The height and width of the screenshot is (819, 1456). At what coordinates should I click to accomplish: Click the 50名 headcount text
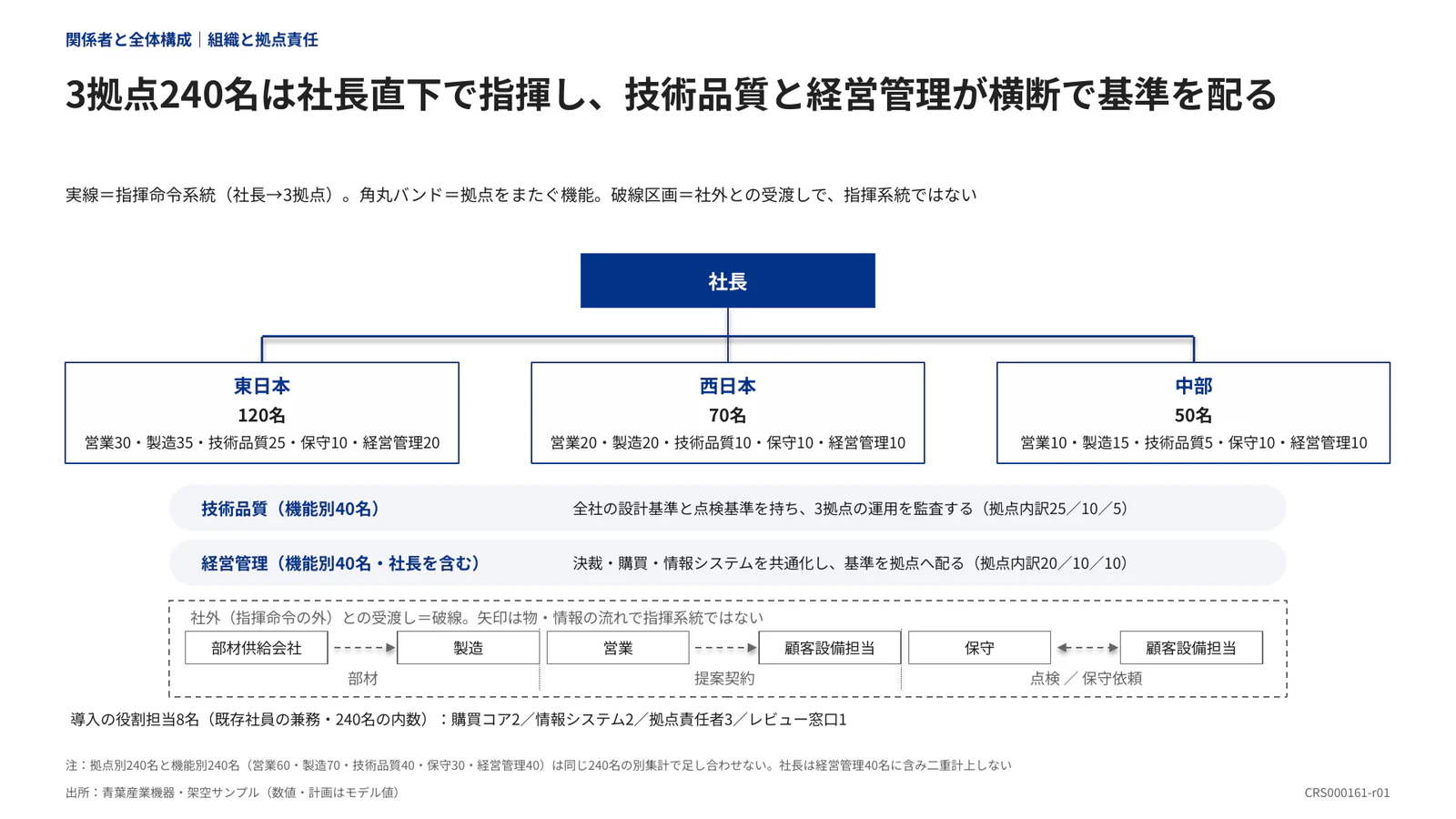(x=1193, y=415)
